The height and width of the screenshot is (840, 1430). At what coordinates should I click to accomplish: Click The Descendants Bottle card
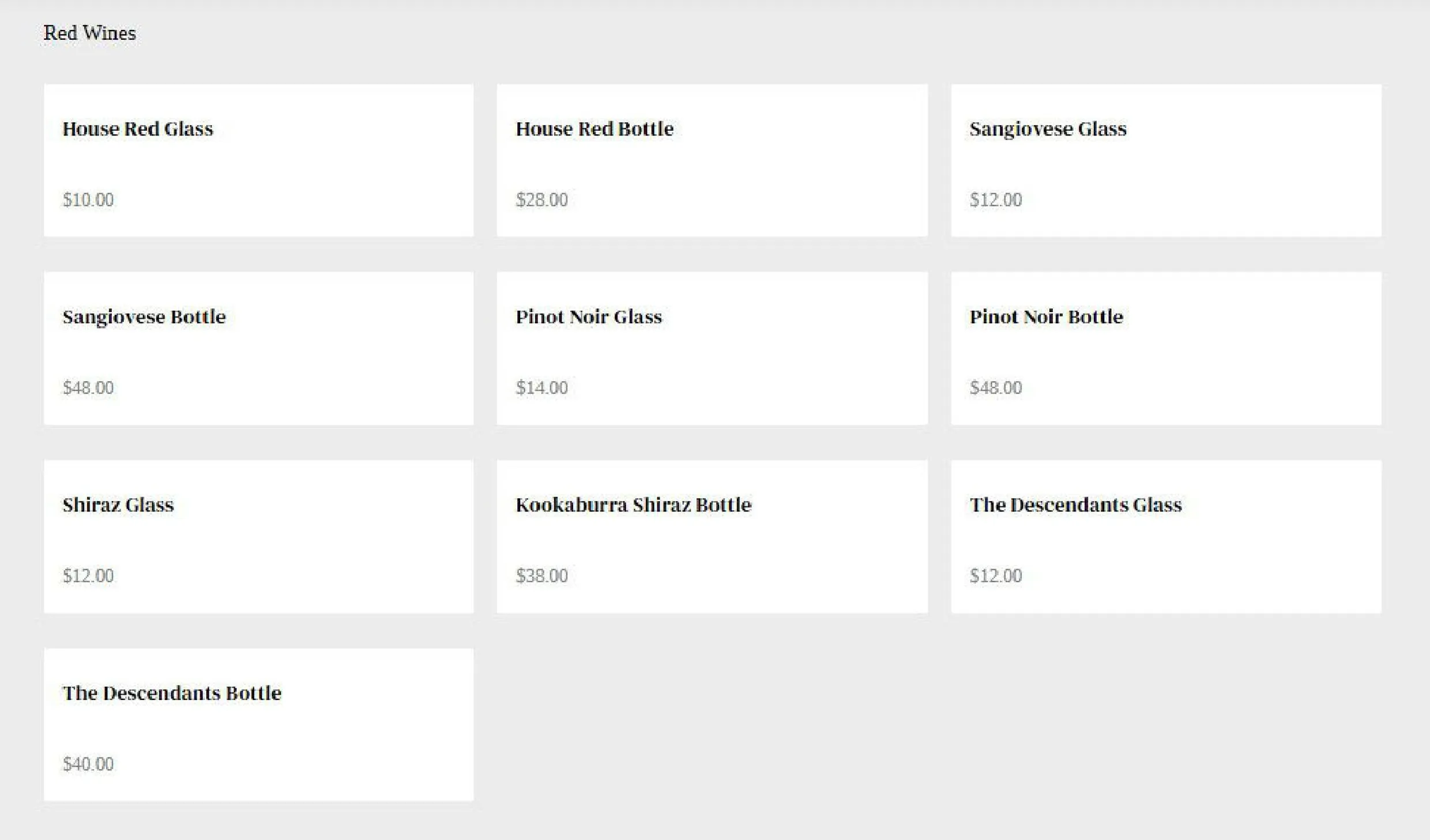click(x=259, y=724)
